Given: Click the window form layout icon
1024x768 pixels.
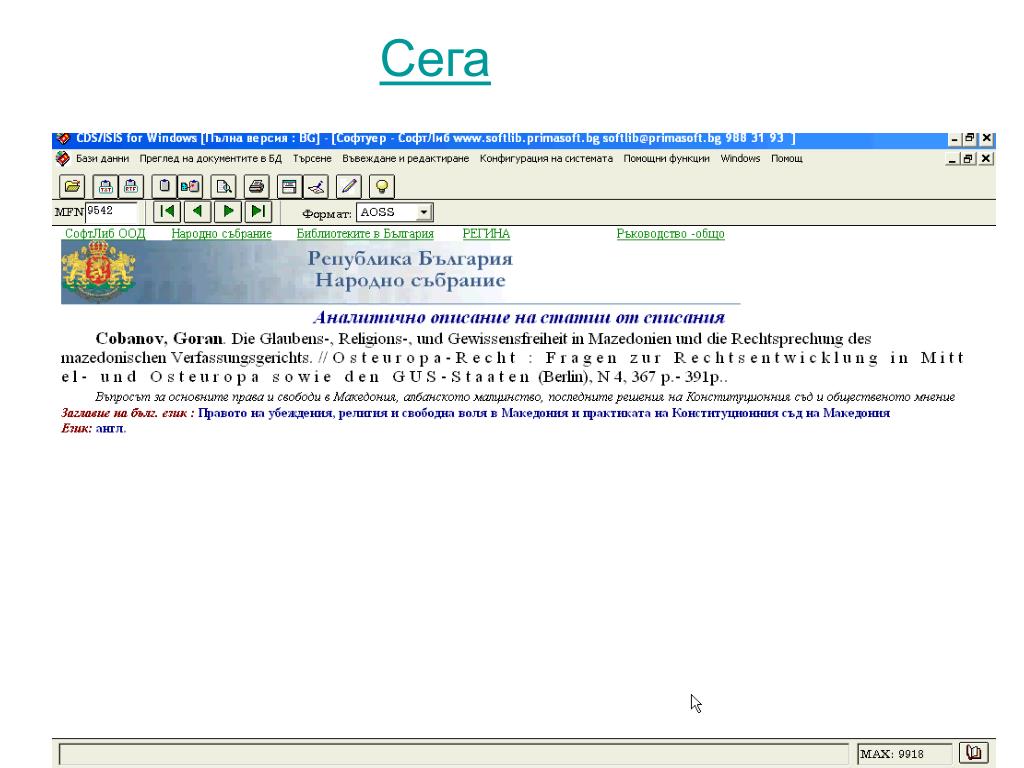Looking at the screenshot, I should point(289,187).
